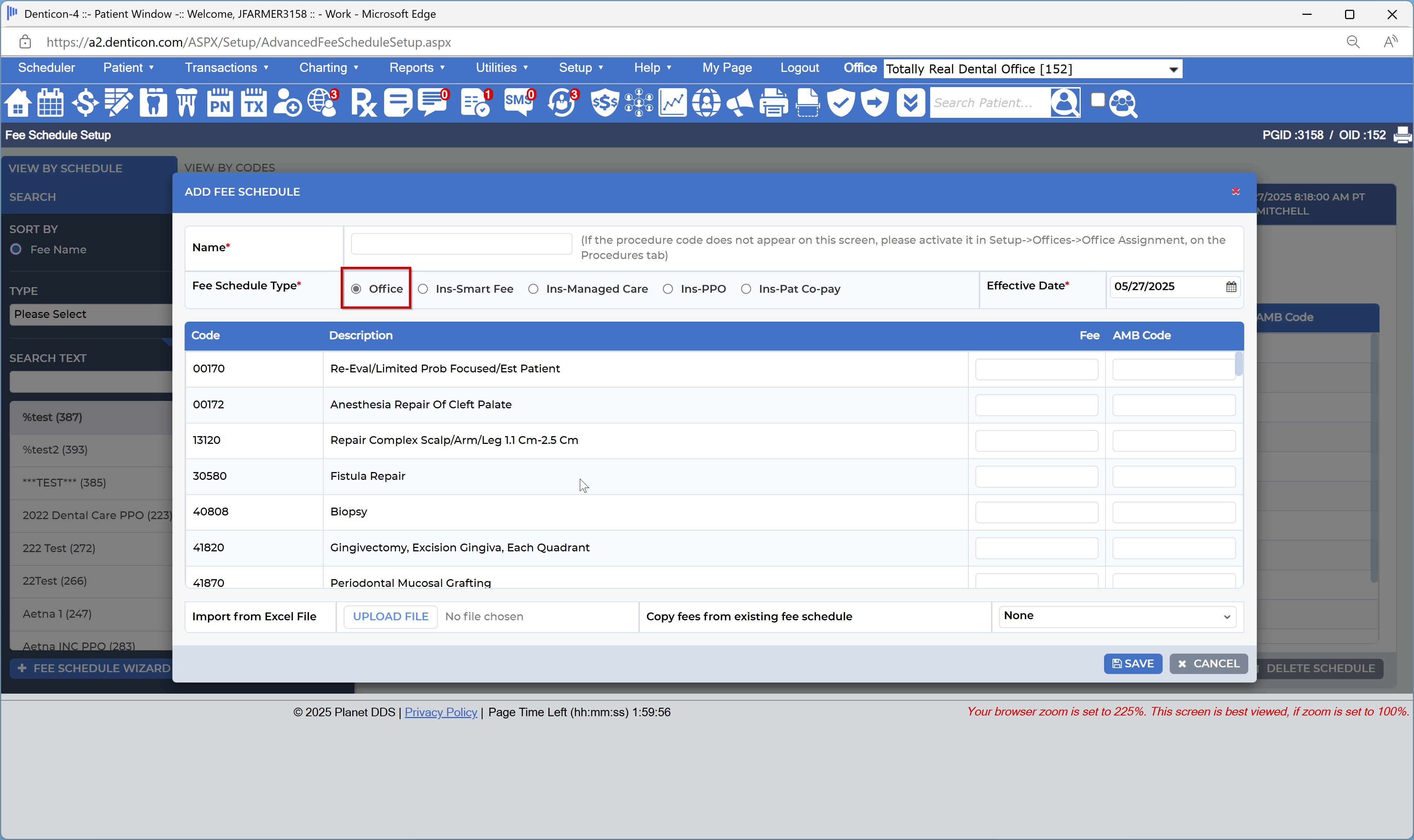Open the task checklist icon
The height and width of the screenshot is (840, 1414).
point(476,103)
